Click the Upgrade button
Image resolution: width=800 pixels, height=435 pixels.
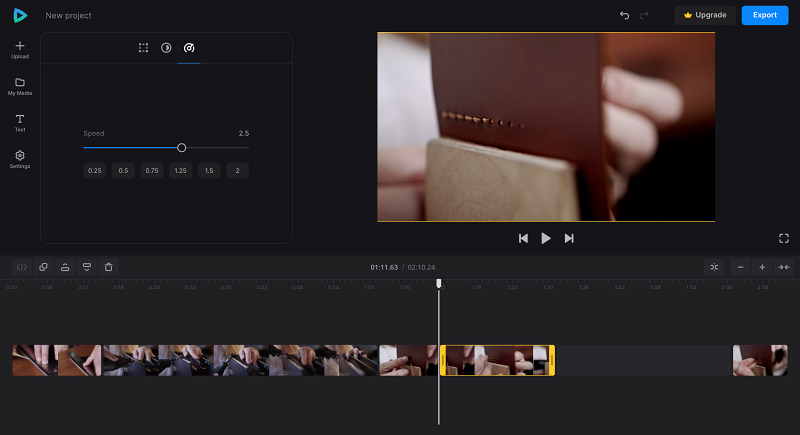pyautogui.click(x=705, y=15)
